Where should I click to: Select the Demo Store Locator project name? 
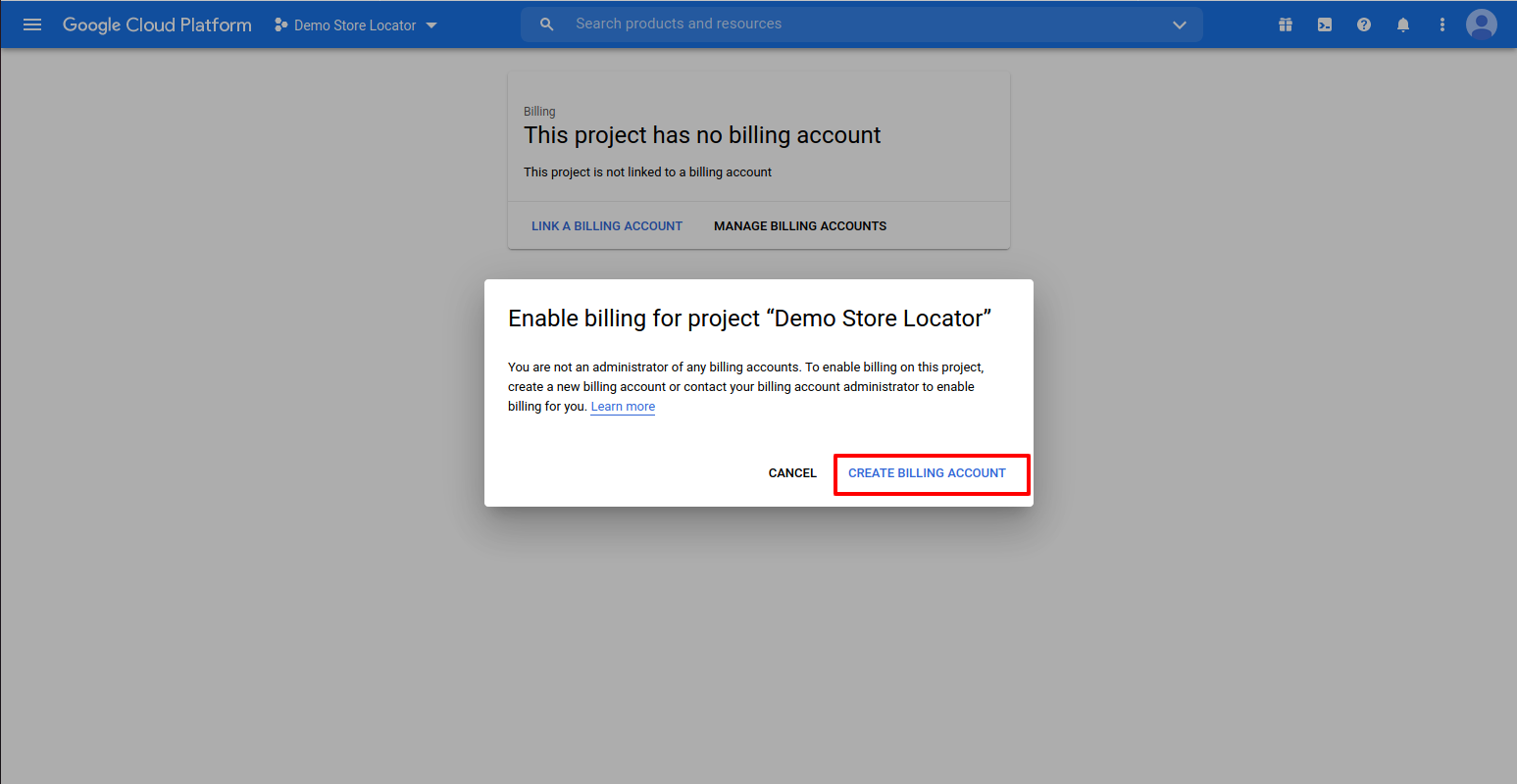click(x=355, y=25)
